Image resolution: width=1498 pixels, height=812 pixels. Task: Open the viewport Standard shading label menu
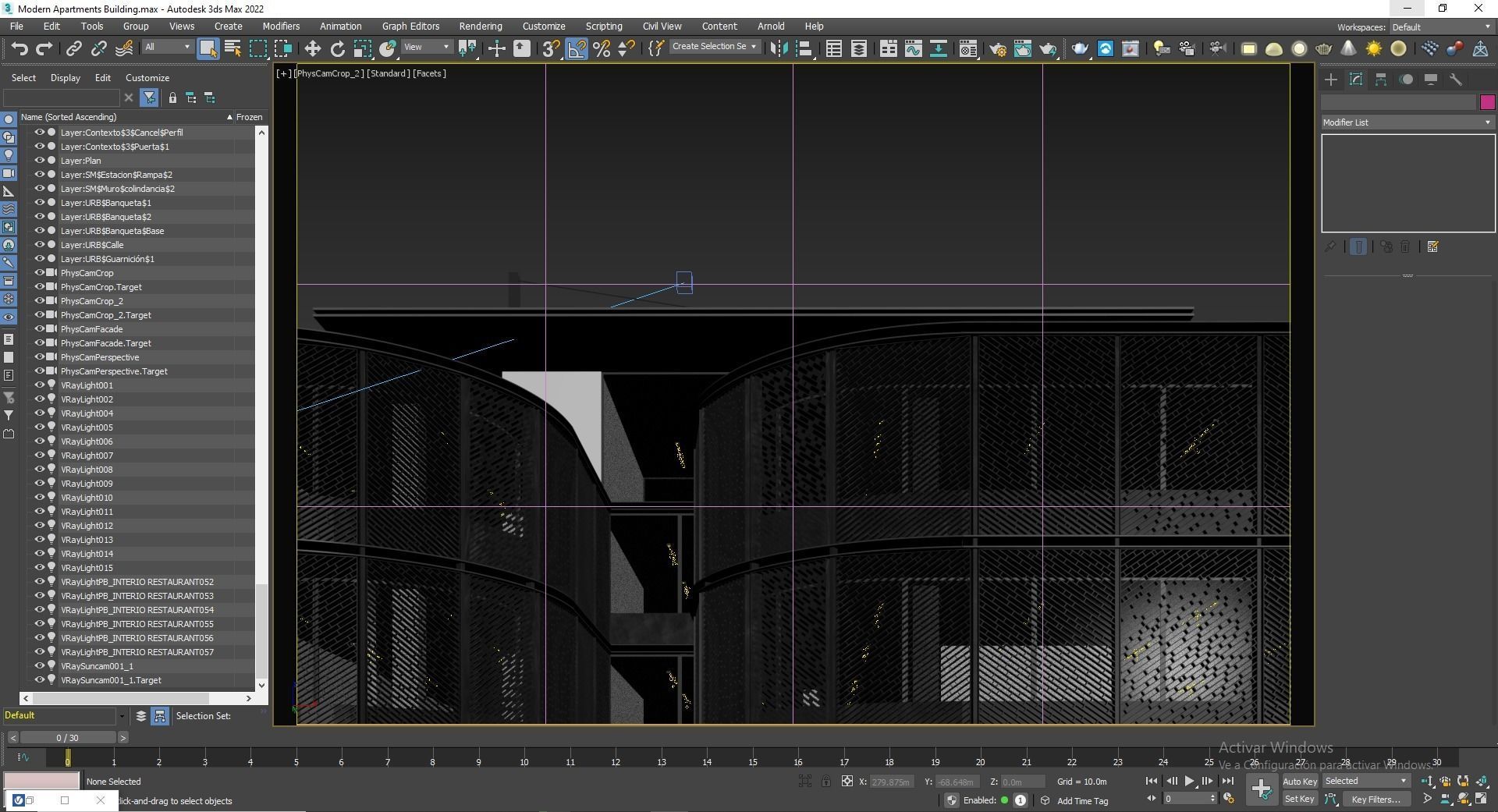(x=389, y=73)
